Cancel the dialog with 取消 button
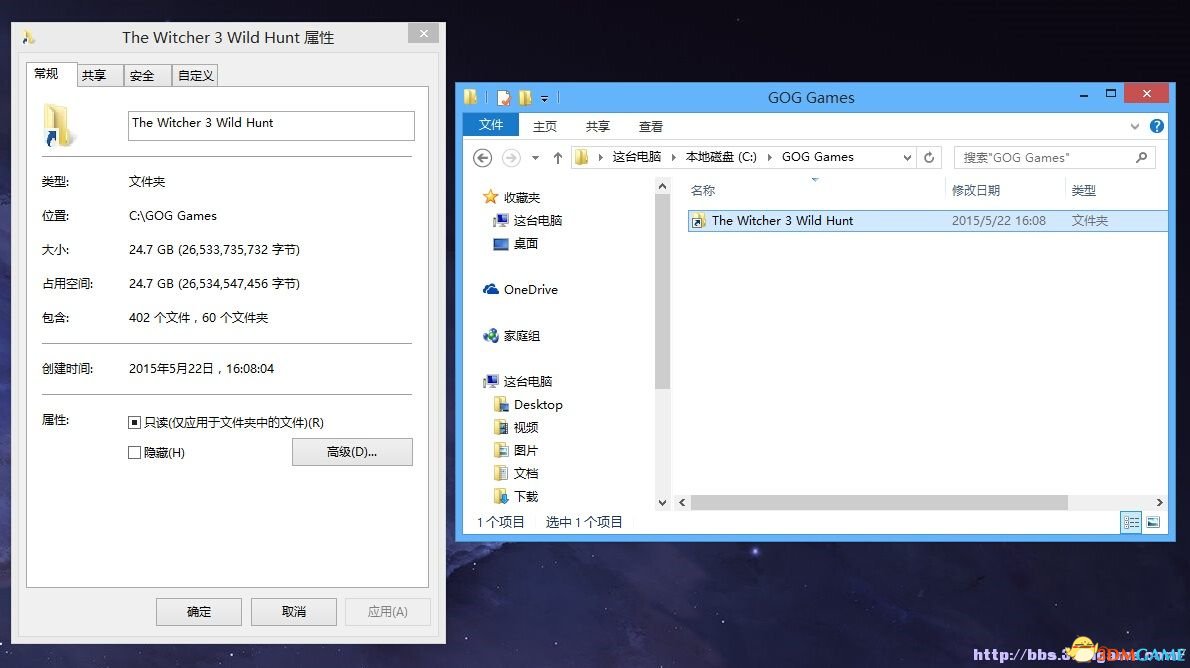This screenshot has height=668, width=1190. [x=294, y=612]
